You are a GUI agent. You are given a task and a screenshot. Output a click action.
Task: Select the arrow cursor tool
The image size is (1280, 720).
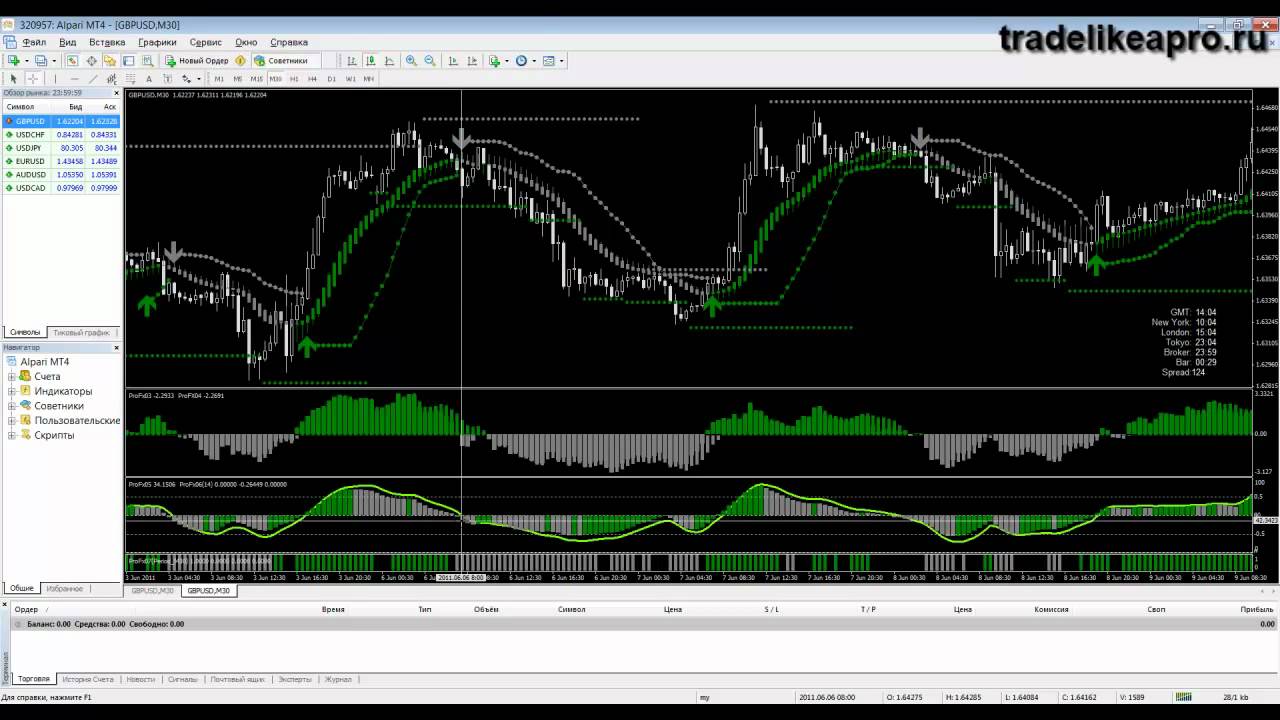(x=13, y=79)
